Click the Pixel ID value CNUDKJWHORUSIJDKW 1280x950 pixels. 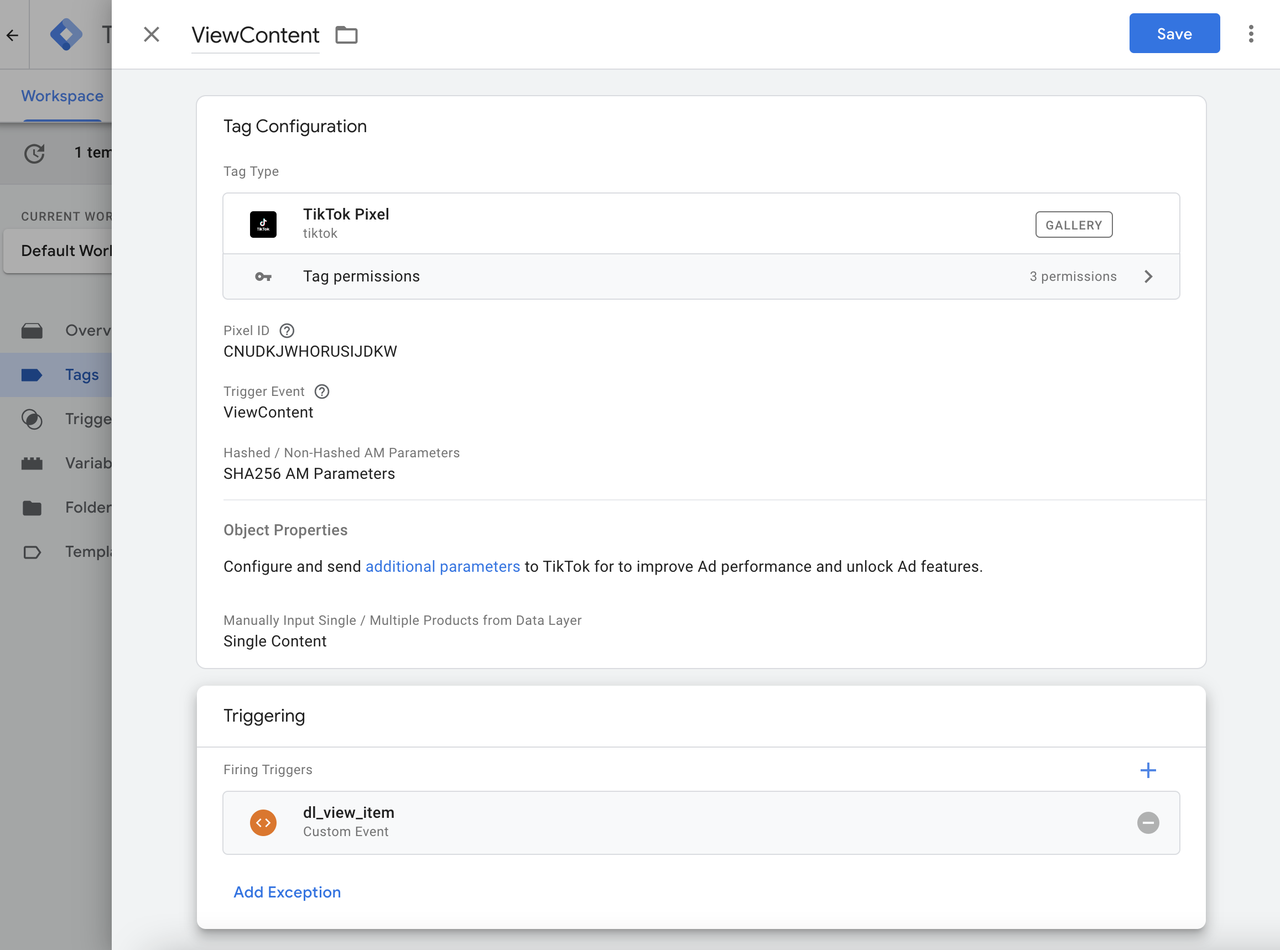(x=310, y=352)
